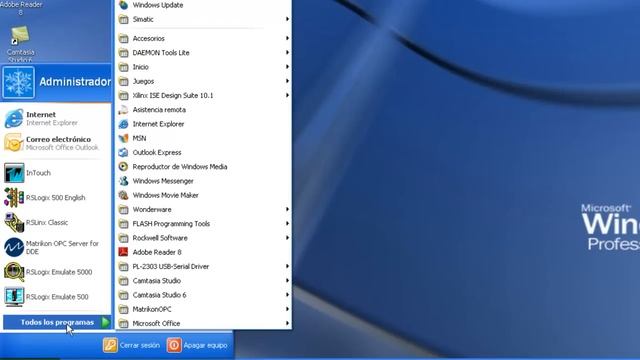Expand the Accesorios submenu arrow
This screenshot has height=360, width=640.
[x=287, y=38]
